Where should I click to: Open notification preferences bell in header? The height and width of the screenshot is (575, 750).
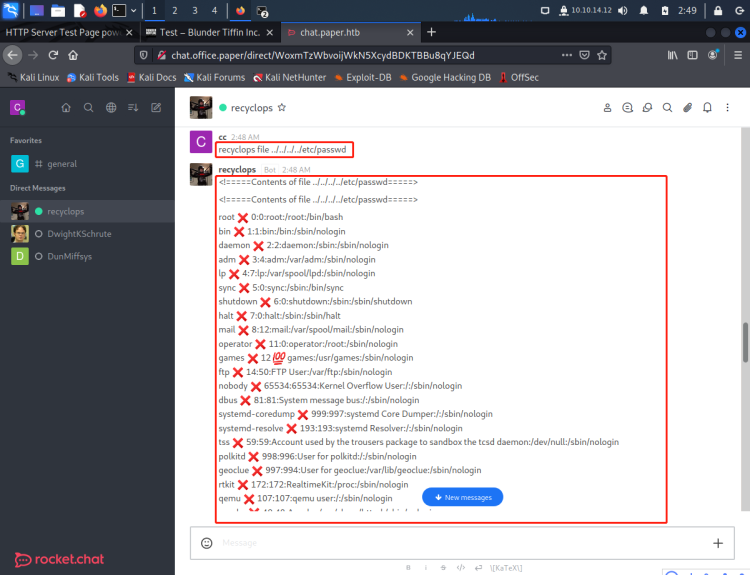707,108
